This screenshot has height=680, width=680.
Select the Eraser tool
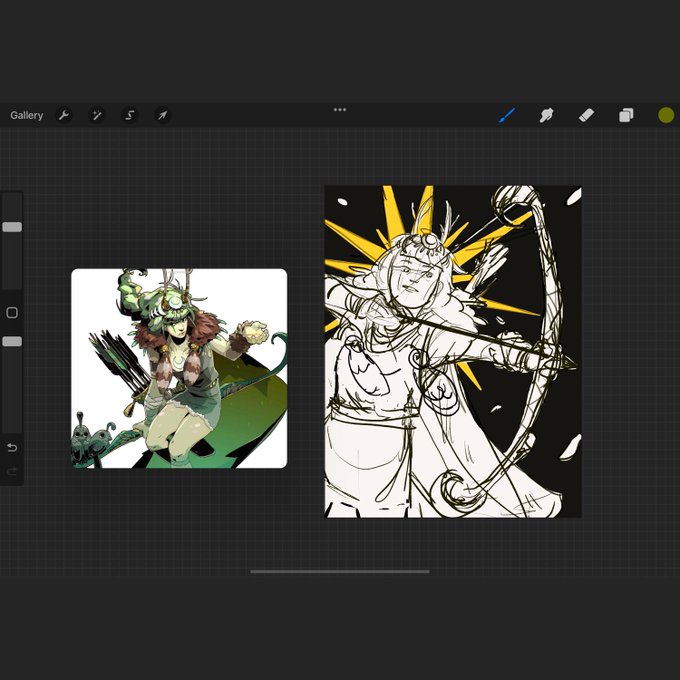[586, 115]
